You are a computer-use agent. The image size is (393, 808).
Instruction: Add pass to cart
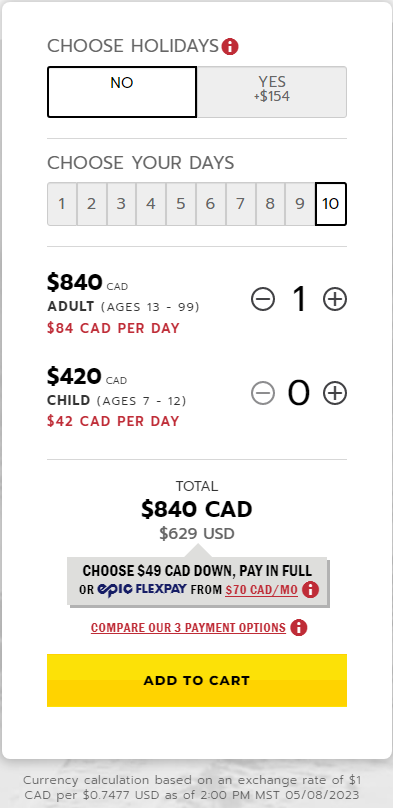point(197,680)
